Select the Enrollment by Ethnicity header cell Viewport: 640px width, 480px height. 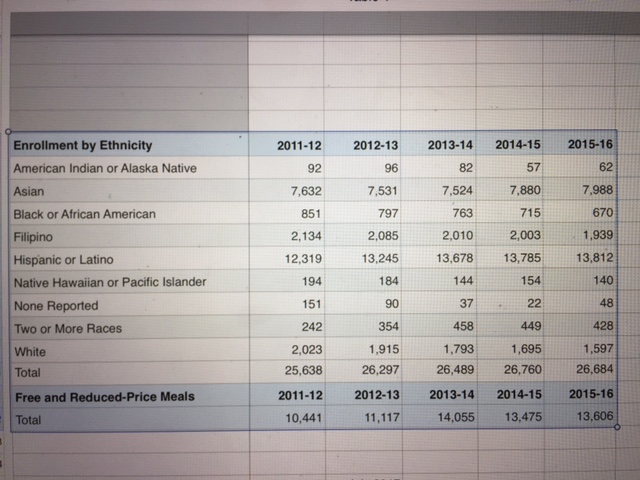pos(83,146)
